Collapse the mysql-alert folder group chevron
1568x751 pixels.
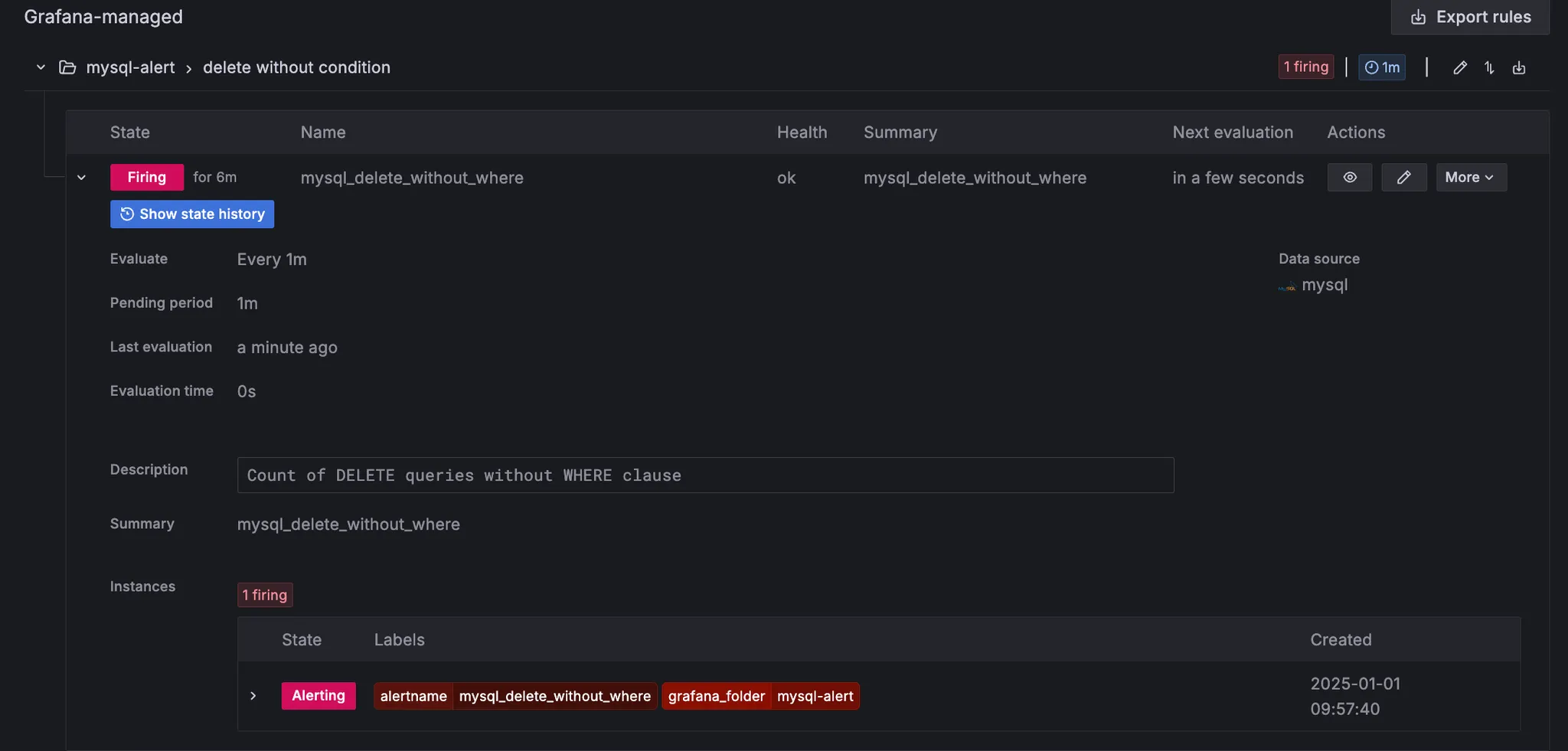coord(41,67)
